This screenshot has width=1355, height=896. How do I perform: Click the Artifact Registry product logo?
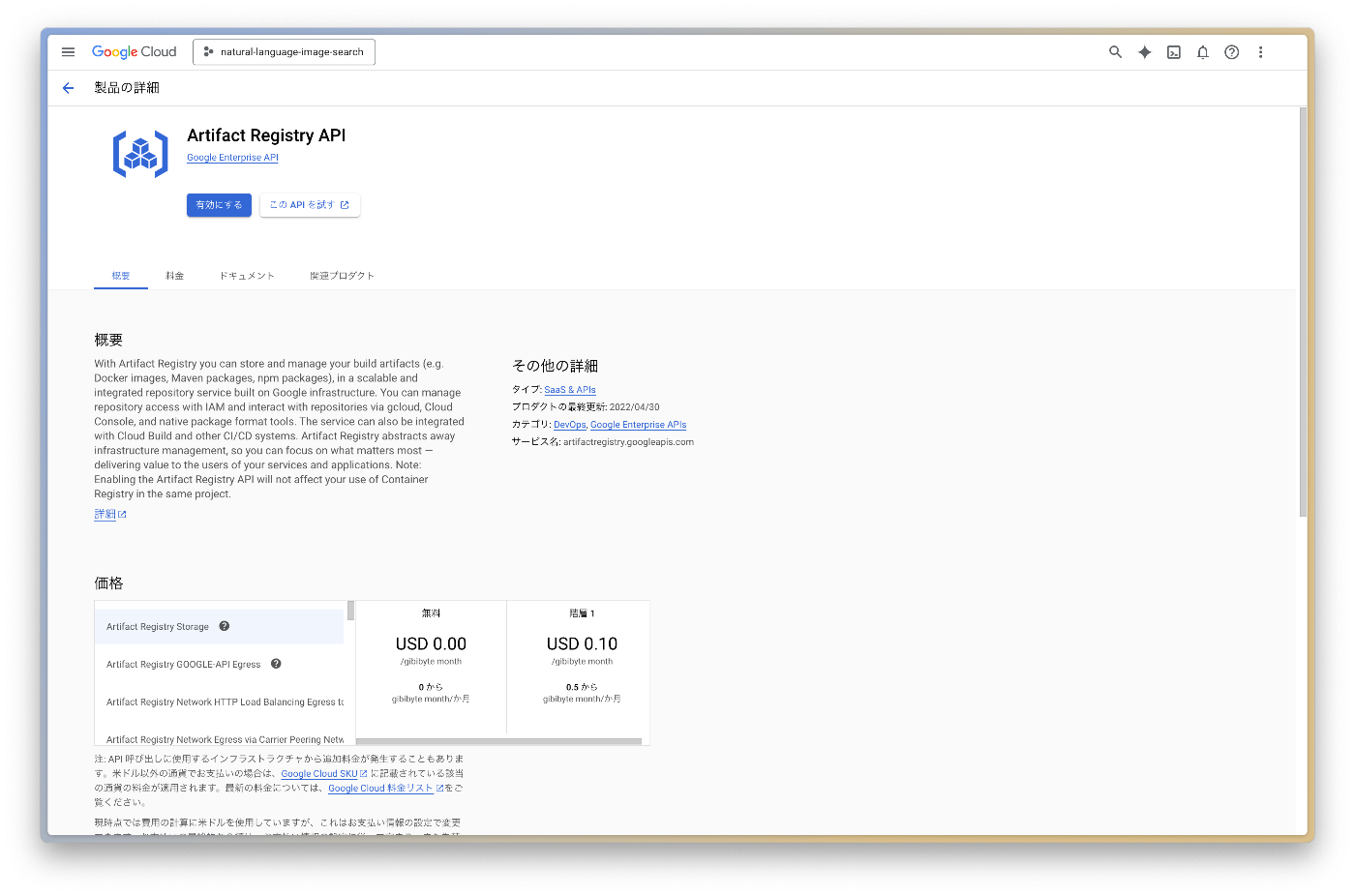pyautogui.click(x=140, y=154)
